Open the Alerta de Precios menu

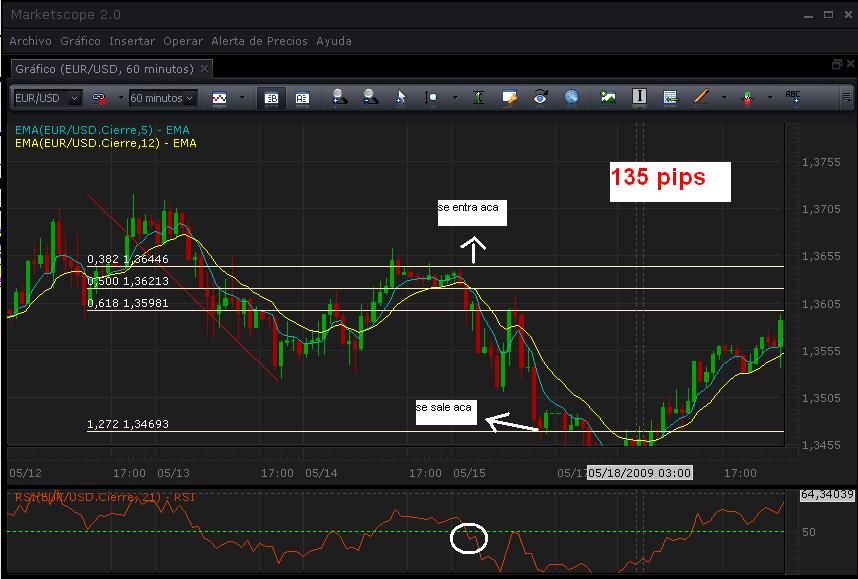click(259, 41)
